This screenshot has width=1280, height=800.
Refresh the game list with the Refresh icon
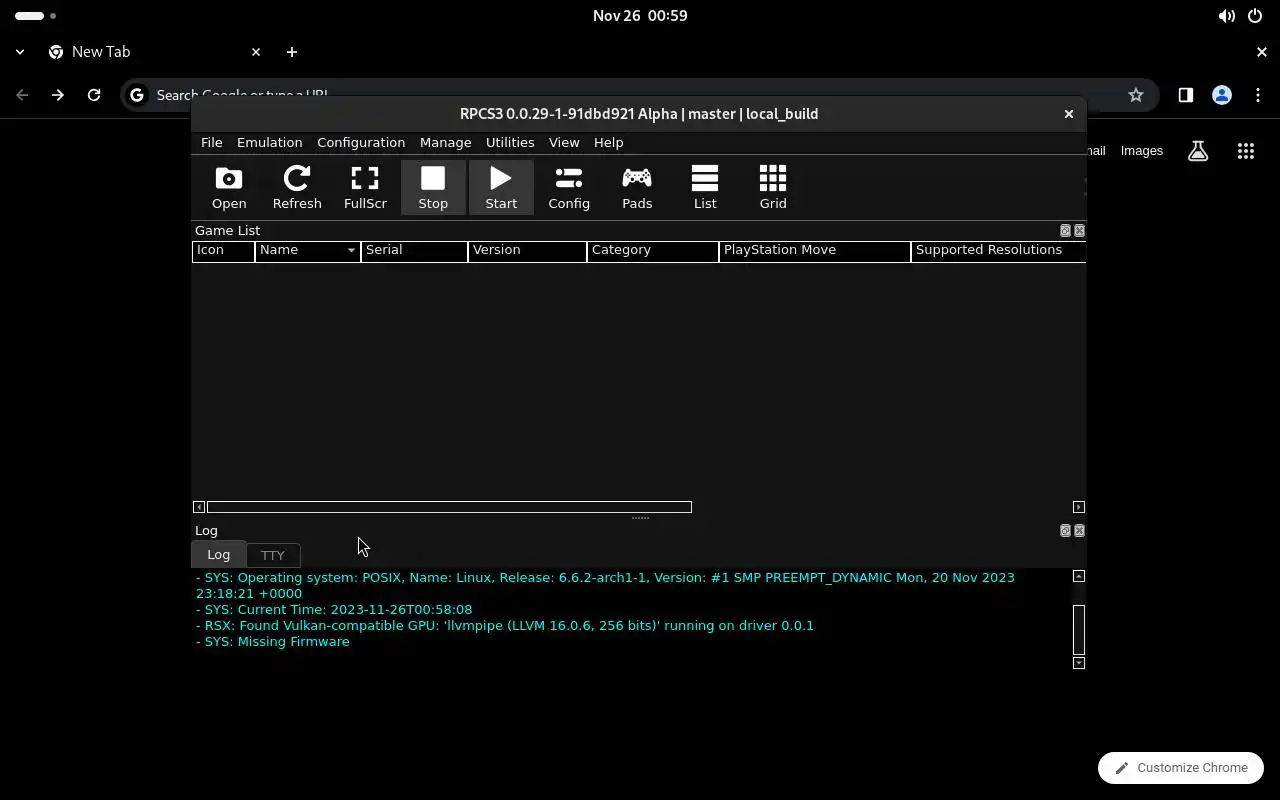297,187
